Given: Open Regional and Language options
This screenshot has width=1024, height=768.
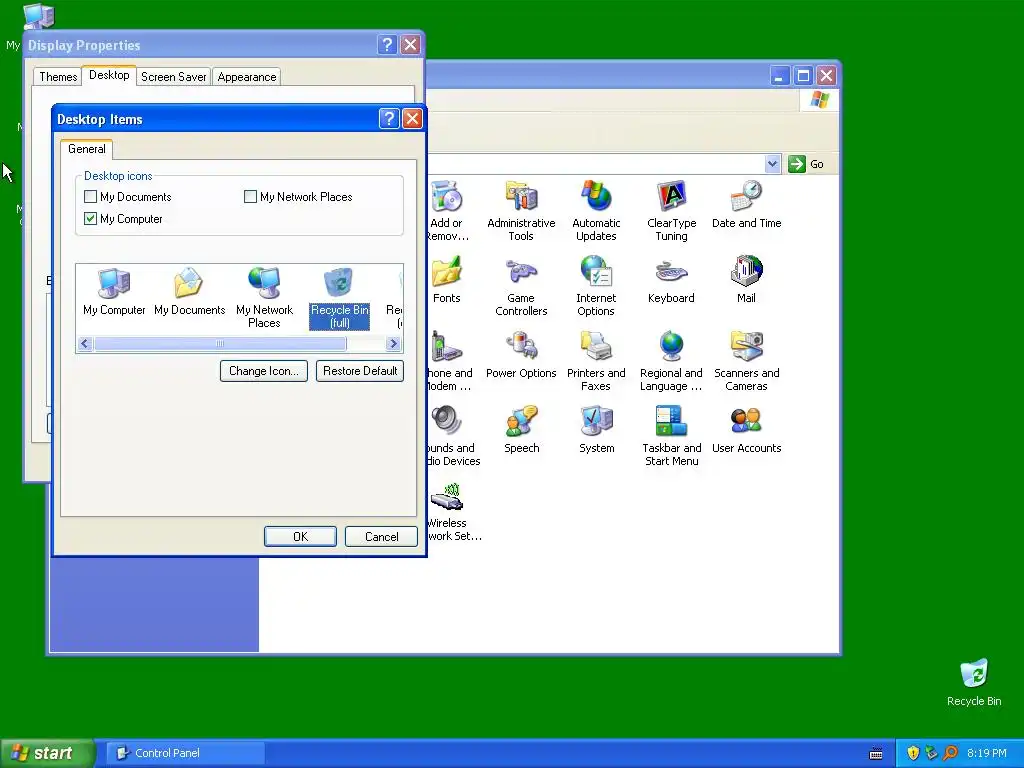Looking at the screenshot, I should (671, 361).
